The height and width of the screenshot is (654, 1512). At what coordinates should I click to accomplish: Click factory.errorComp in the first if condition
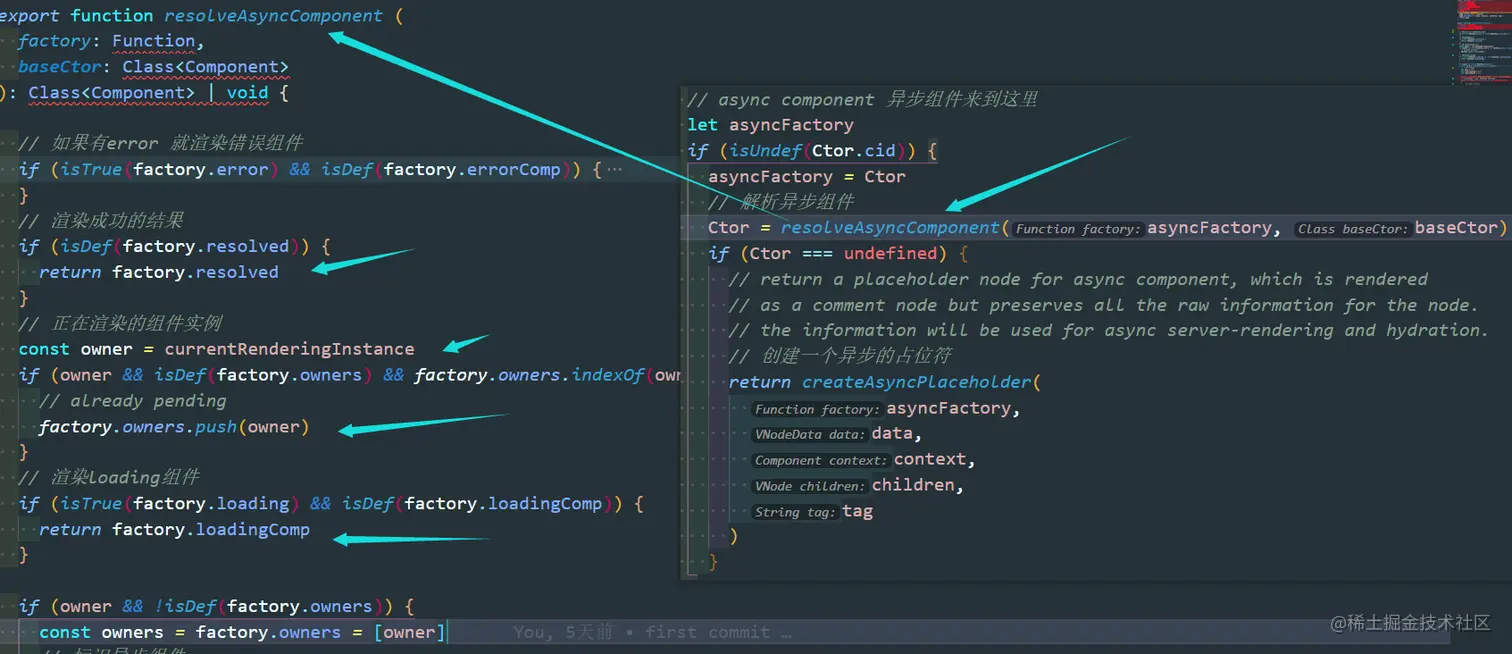pyautogui.click(x=472, y=169)
